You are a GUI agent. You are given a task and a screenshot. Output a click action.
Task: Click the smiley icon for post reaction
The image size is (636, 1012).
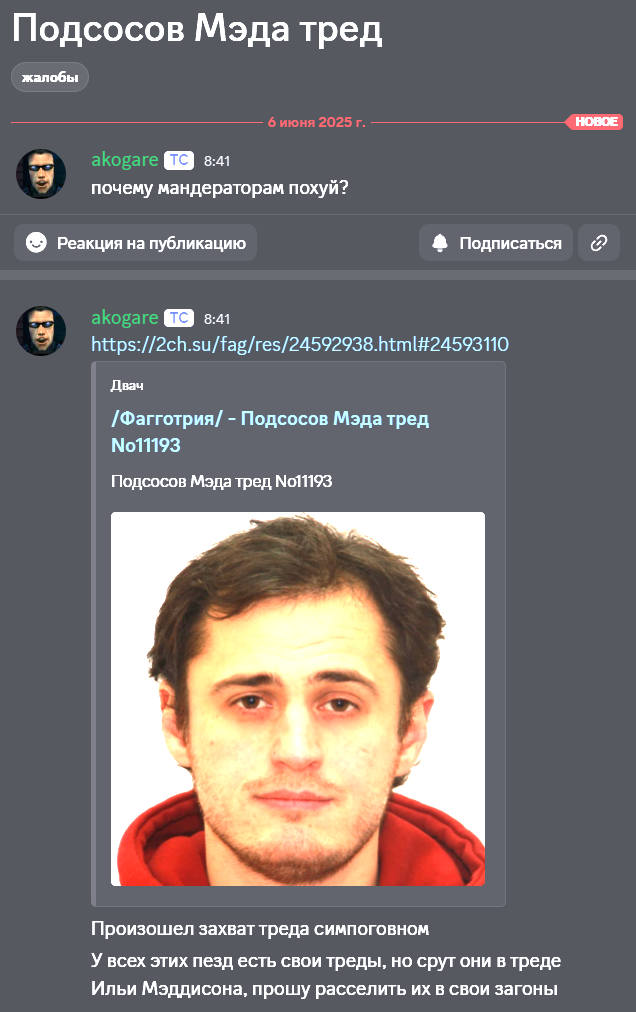coord(36,243)
